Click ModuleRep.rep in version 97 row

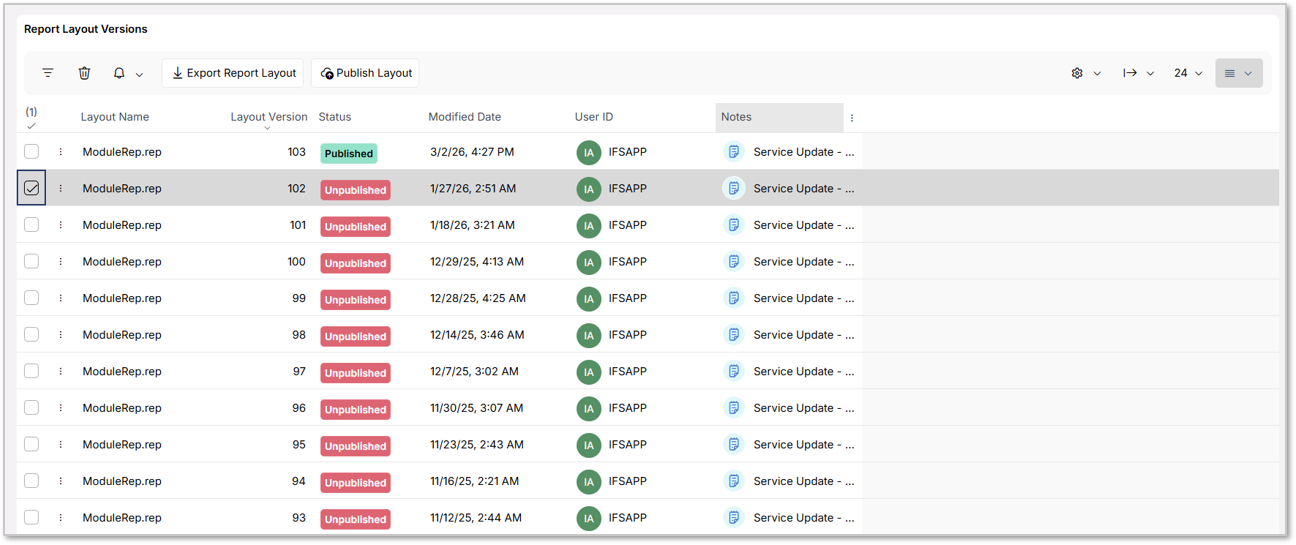pos(122,371)
